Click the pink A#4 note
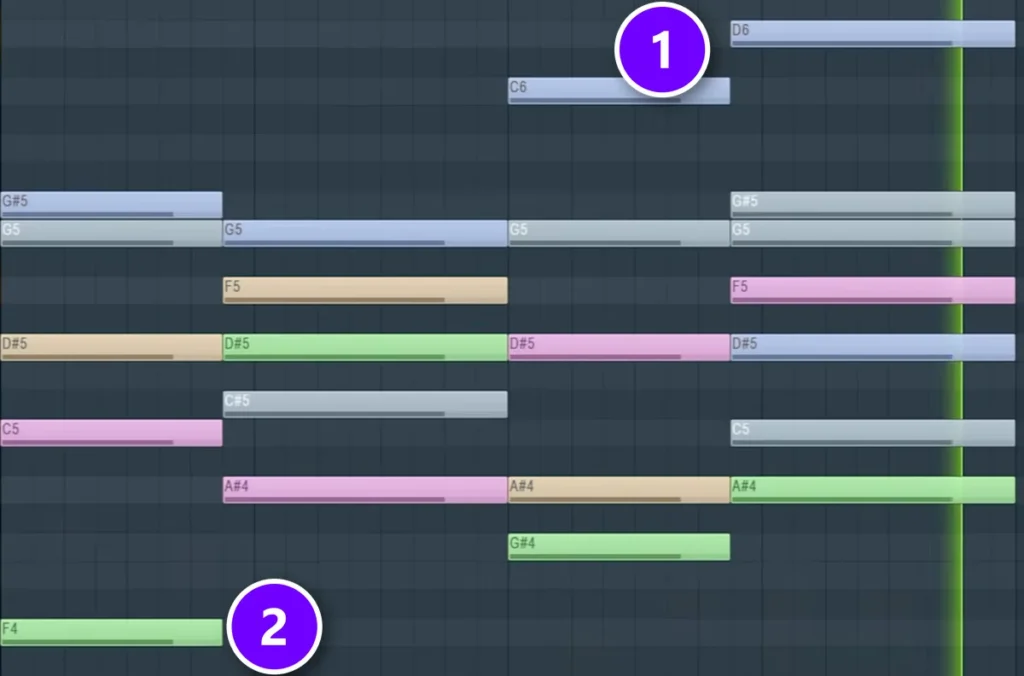1024x676 pixels. coord(365,490)
